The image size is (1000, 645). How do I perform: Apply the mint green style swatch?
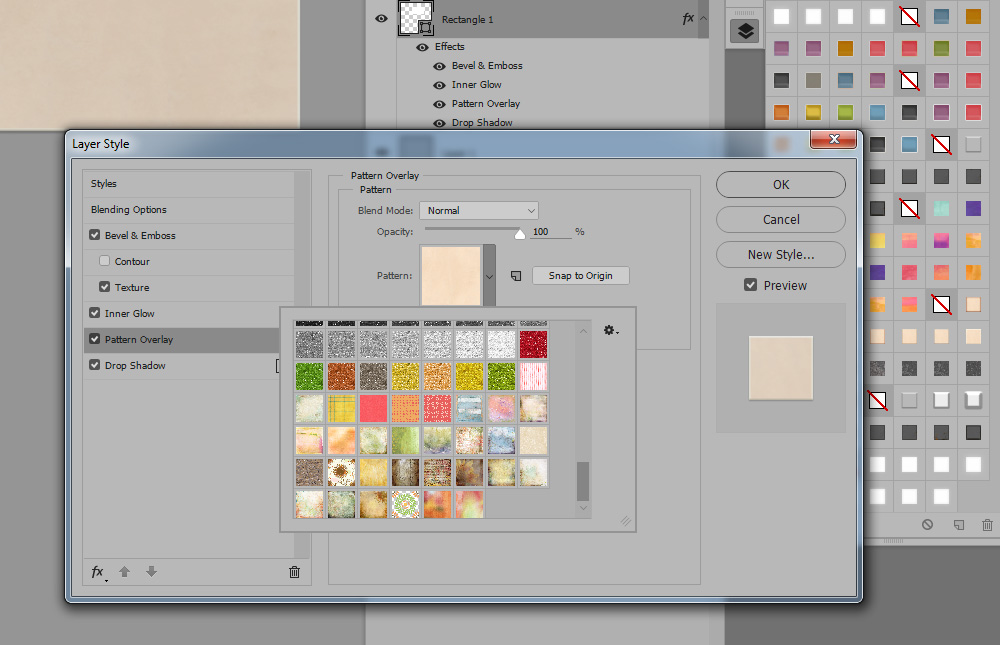click(941, 208)
